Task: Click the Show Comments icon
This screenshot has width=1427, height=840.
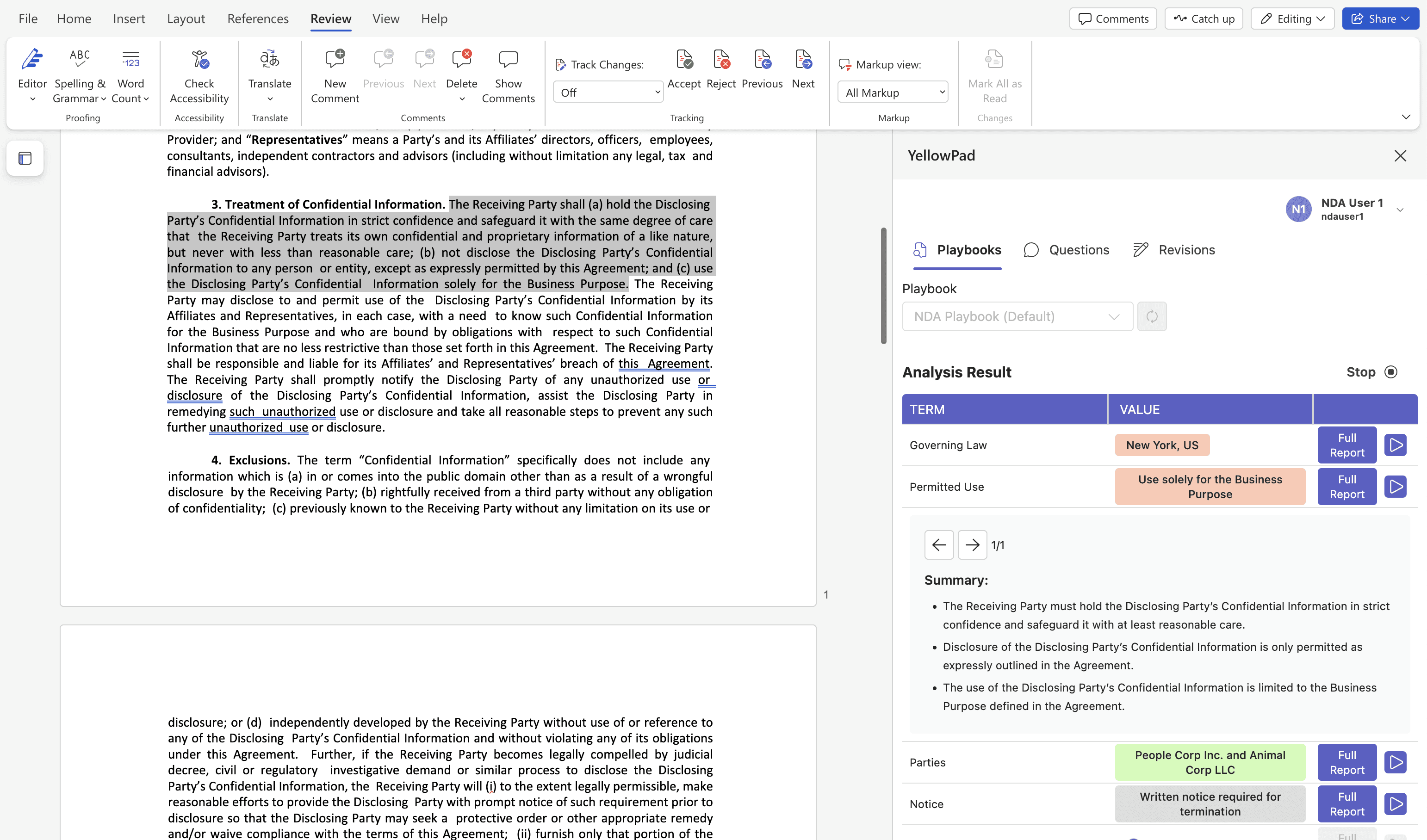Action: coord(508,60)
